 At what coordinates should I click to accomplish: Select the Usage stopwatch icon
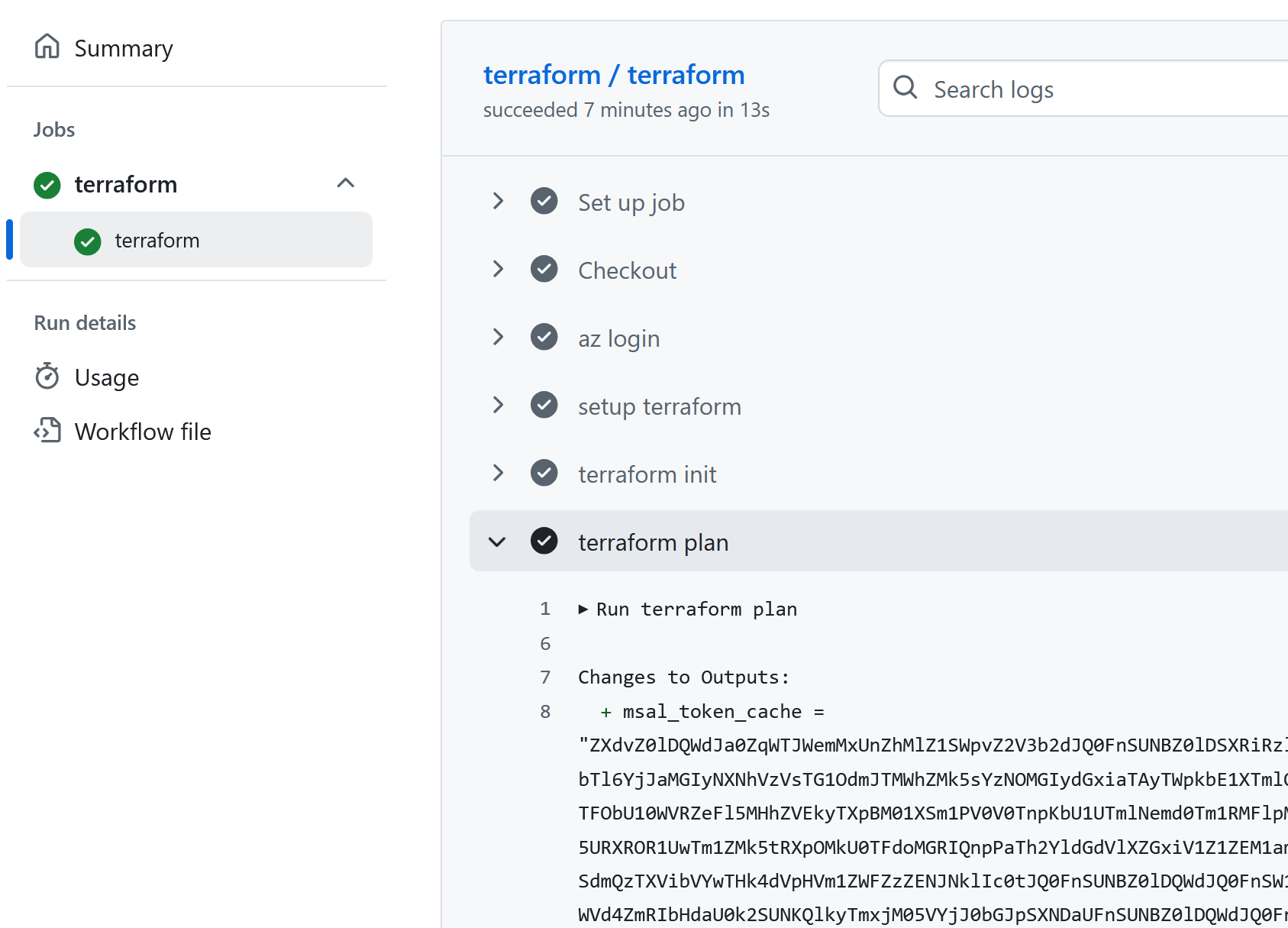(47, 377)
